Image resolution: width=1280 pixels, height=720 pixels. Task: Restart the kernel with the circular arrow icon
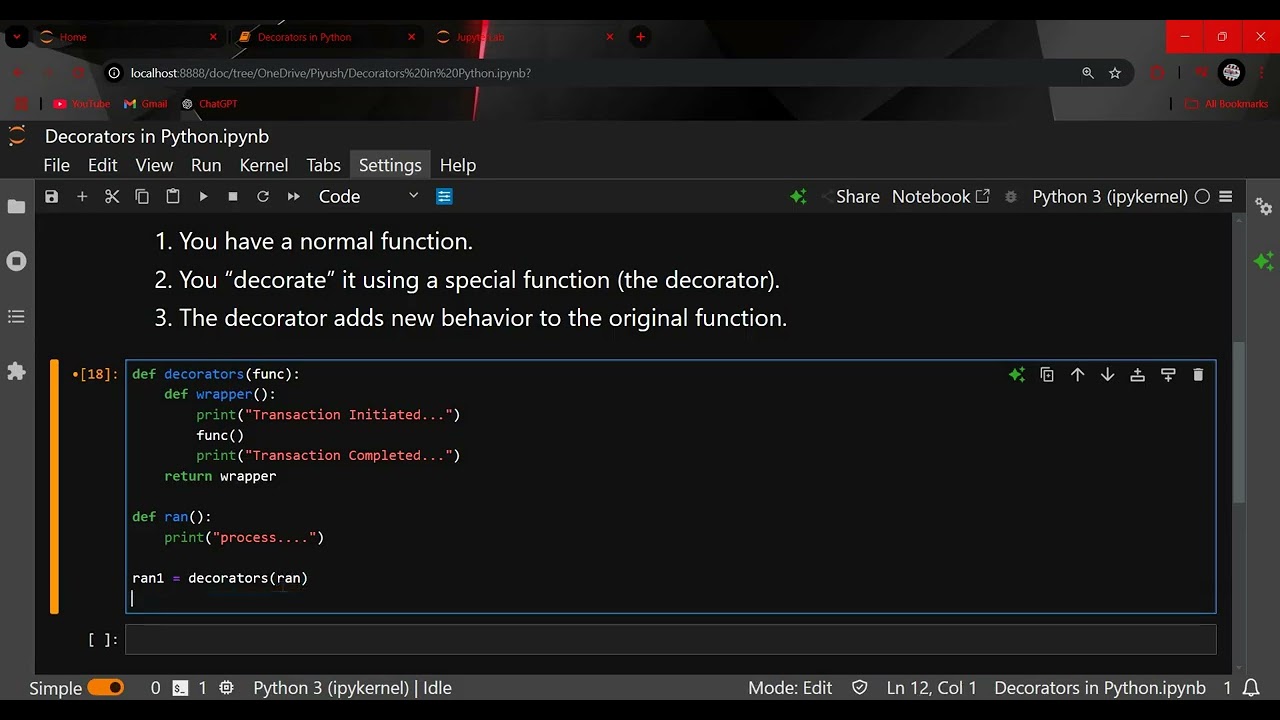pos(263,197)
